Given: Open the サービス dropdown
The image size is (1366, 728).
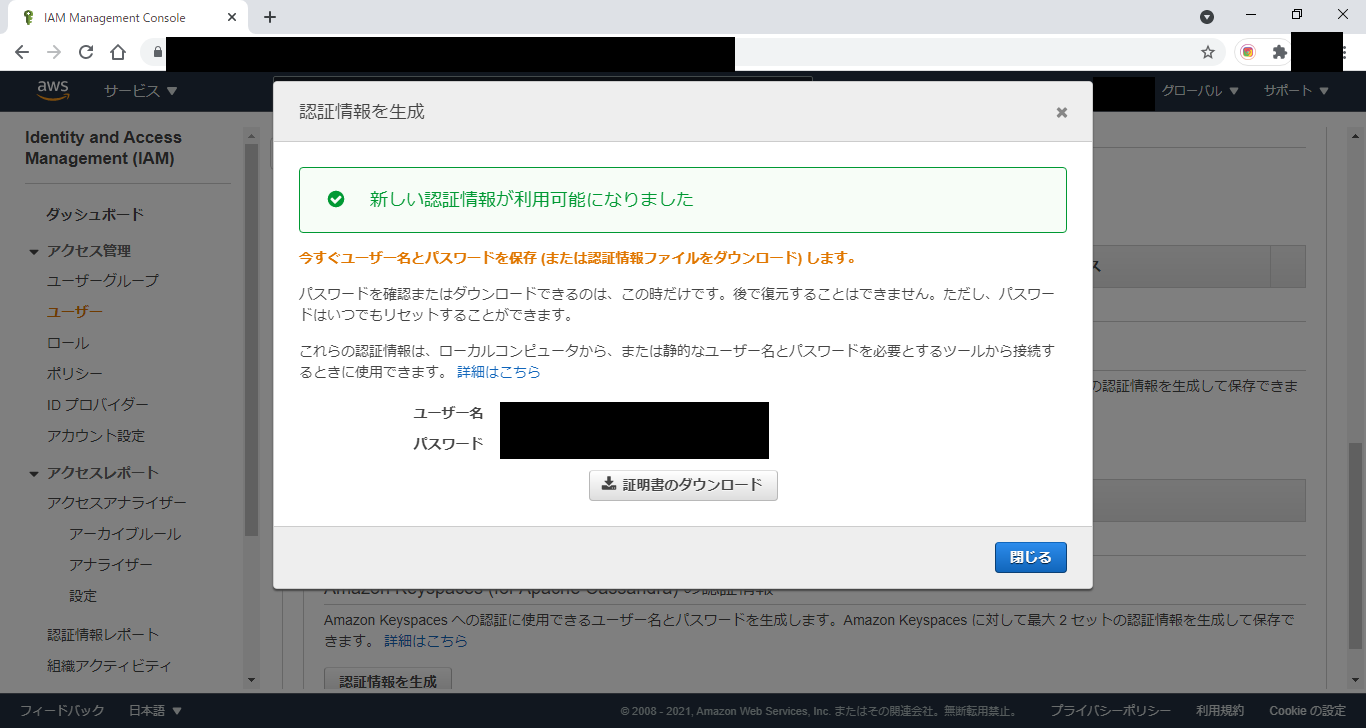Looking at the screenshot, I should coord(140,90).
